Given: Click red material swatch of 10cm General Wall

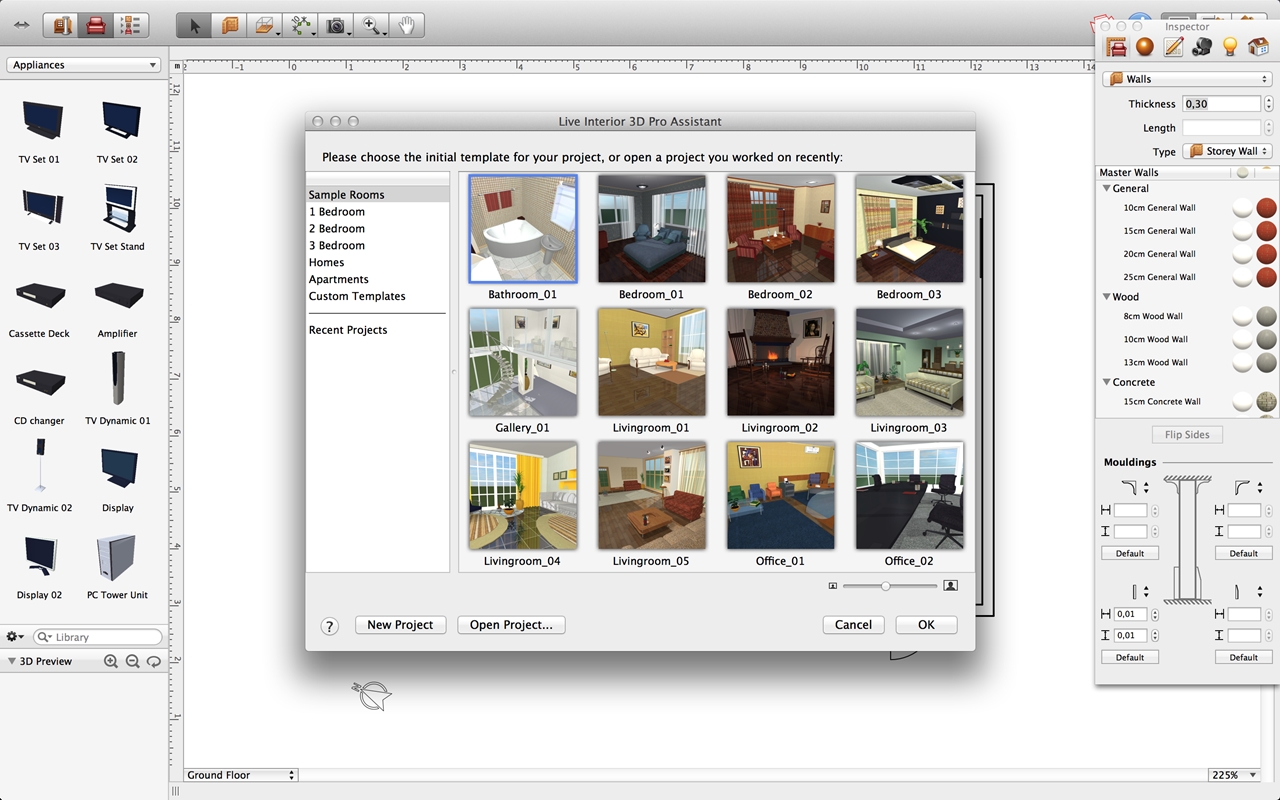Looking at the screenshot, I should 1266,208.
